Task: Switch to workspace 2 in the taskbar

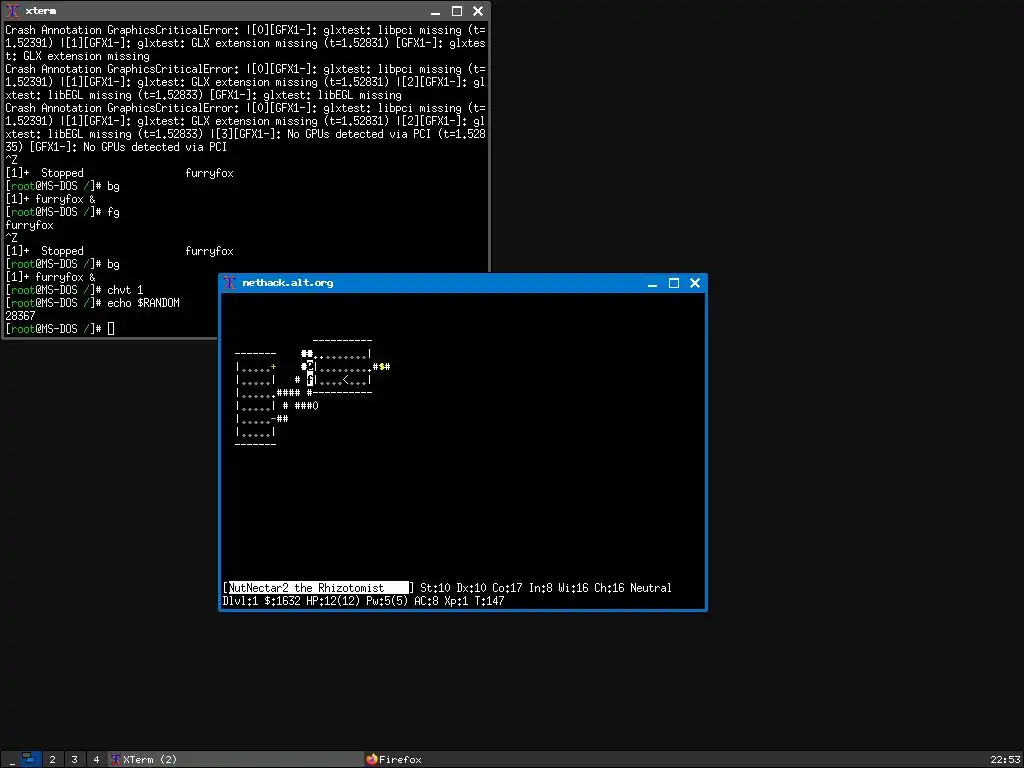Action: [x=52, y=760]
